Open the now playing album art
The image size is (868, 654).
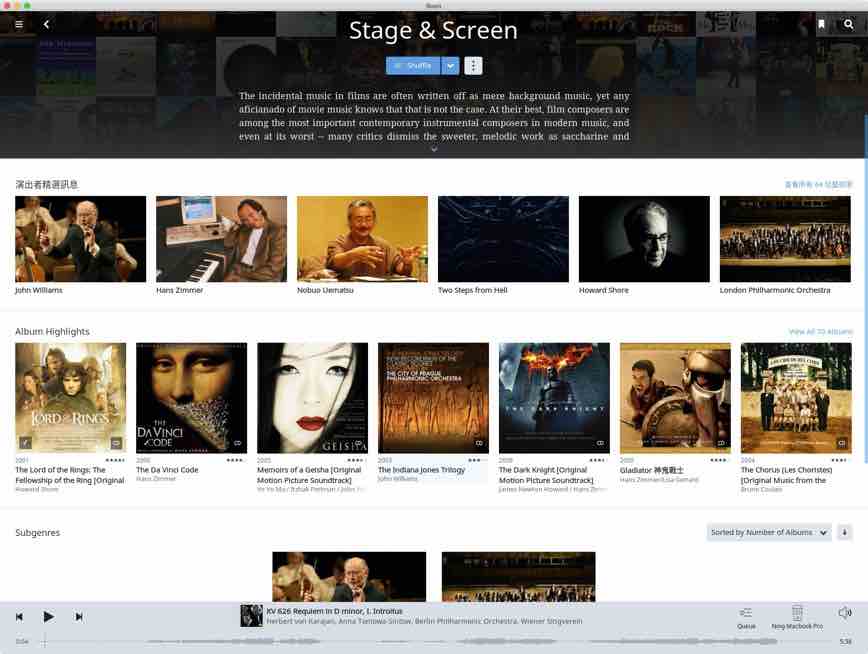pos(251,616)
